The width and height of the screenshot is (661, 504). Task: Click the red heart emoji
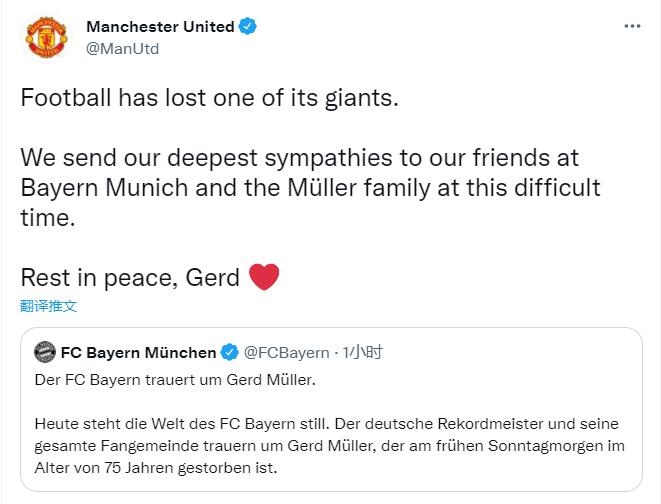263,276
